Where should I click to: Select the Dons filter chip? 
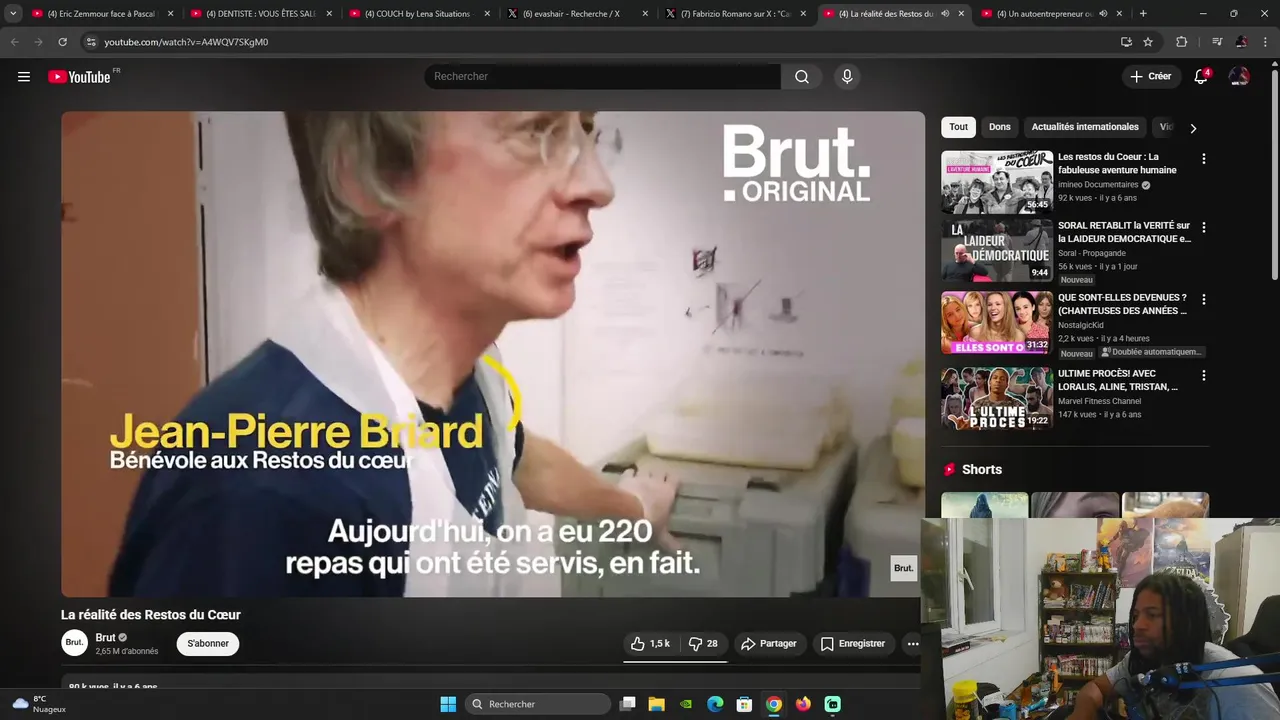click(x=1000, y=127)
